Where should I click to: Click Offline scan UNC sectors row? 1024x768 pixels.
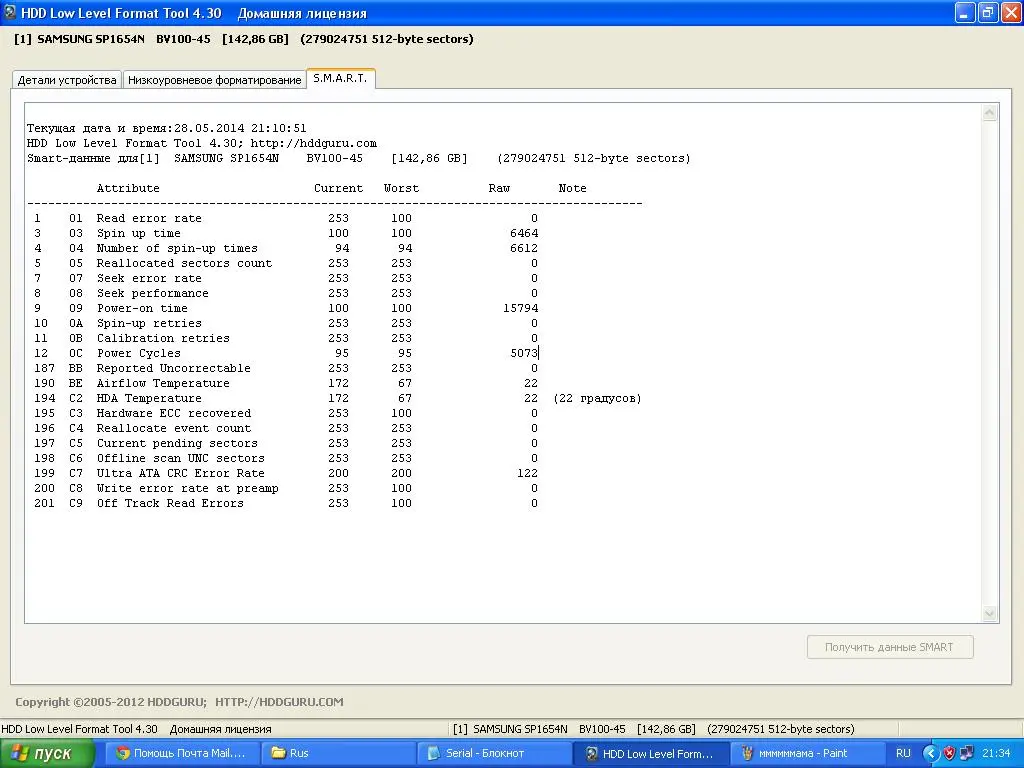pyautogui.click(x=286, y=458)
